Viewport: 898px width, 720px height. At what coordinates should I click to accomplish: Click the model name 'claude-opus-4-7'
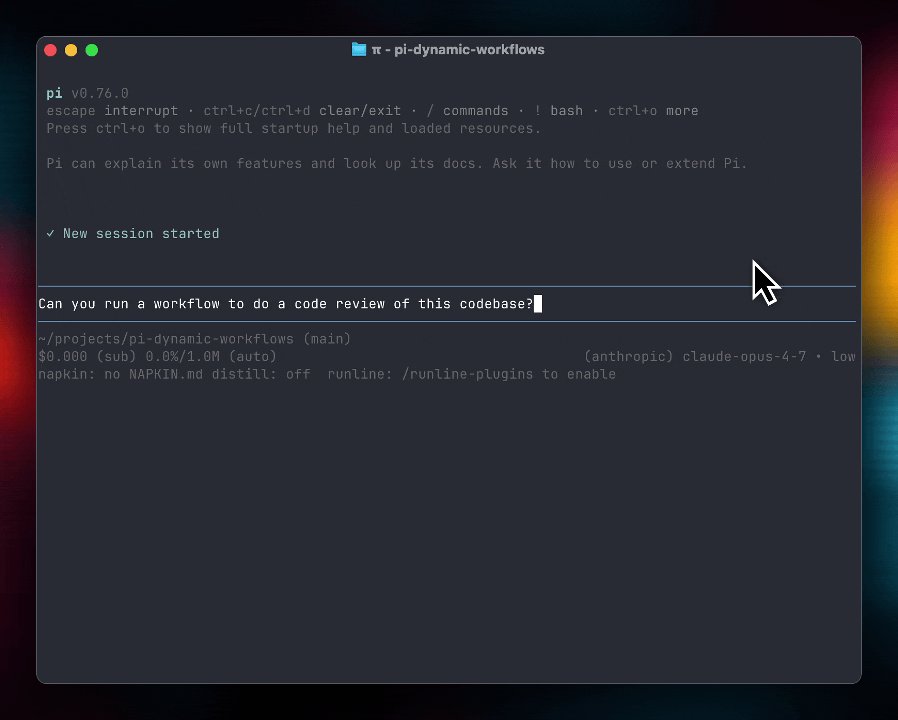[x=744, y=357]
